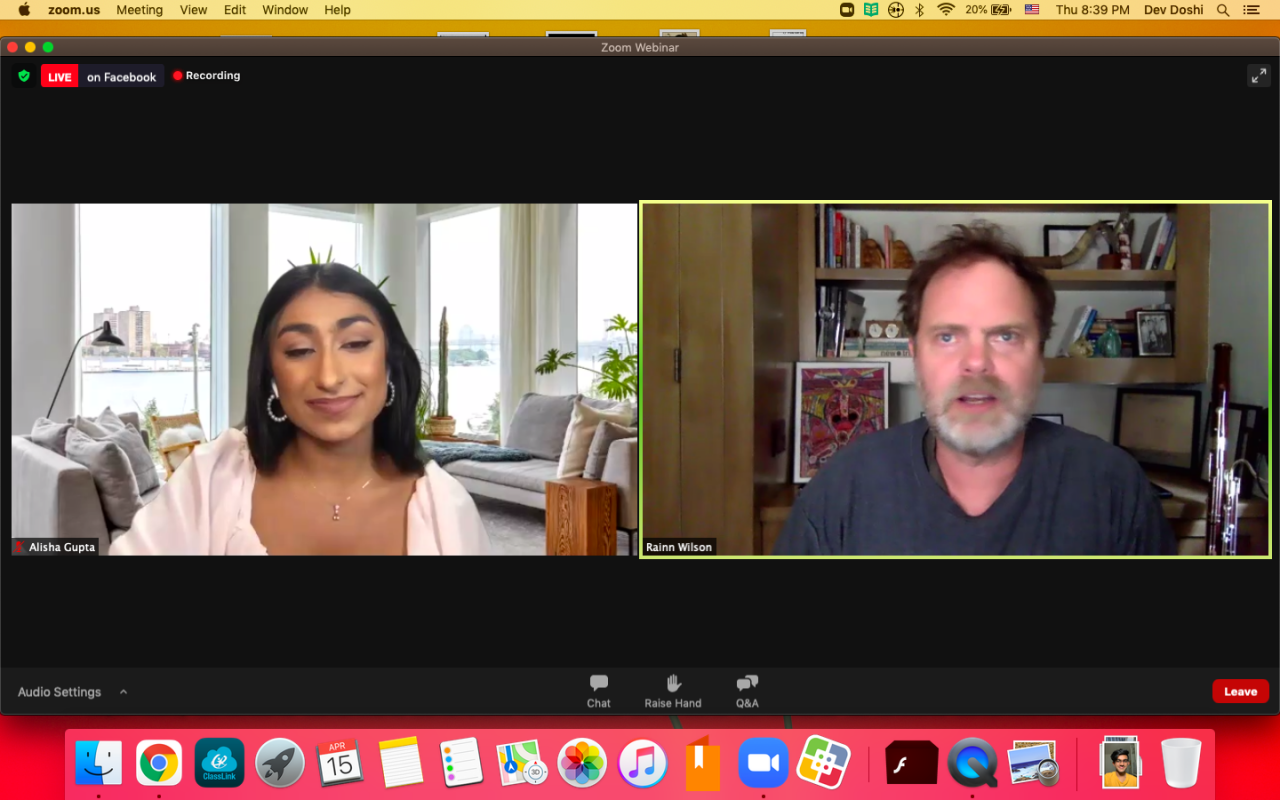Viewport: 1280px width, 800px height.
Task: Open Calendar showing APR 15
Action: click(340, 763)
